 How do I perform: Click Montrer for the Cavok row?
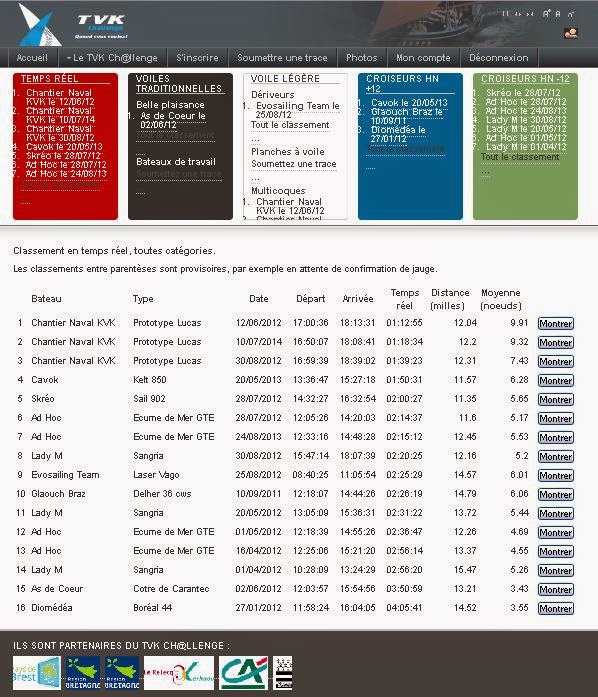tap(556, 381)
